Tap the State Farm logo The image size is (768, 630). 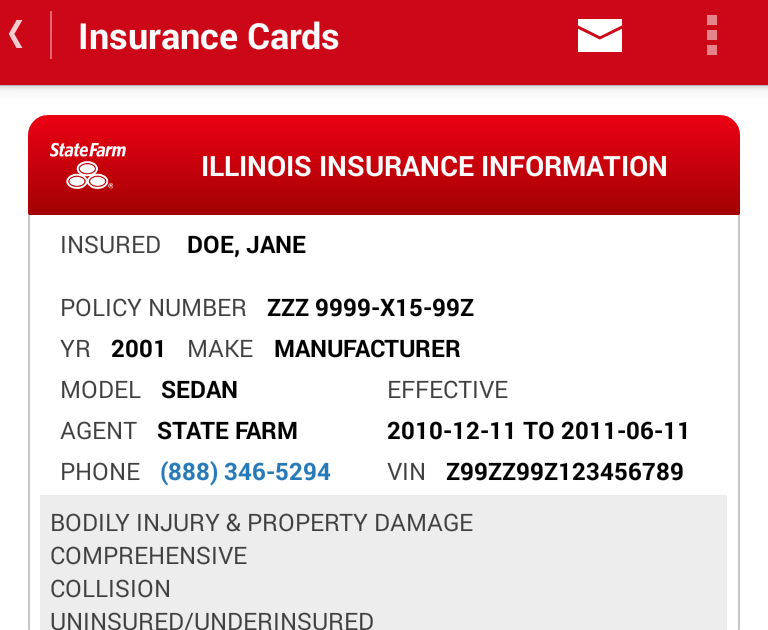click(x=88, y=166)
